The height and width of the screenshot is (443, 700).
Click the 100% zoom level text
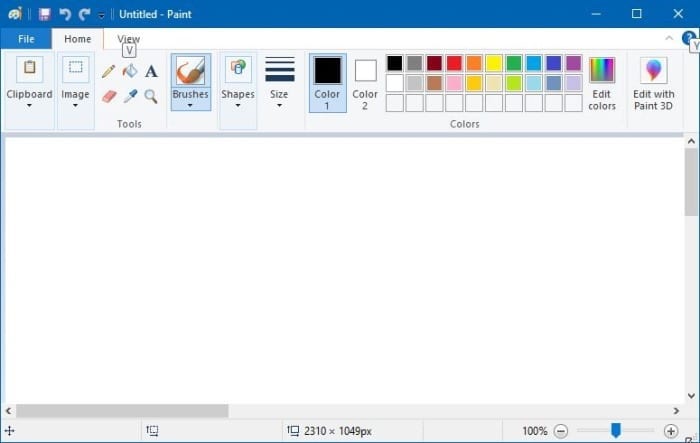click(535, 431)
